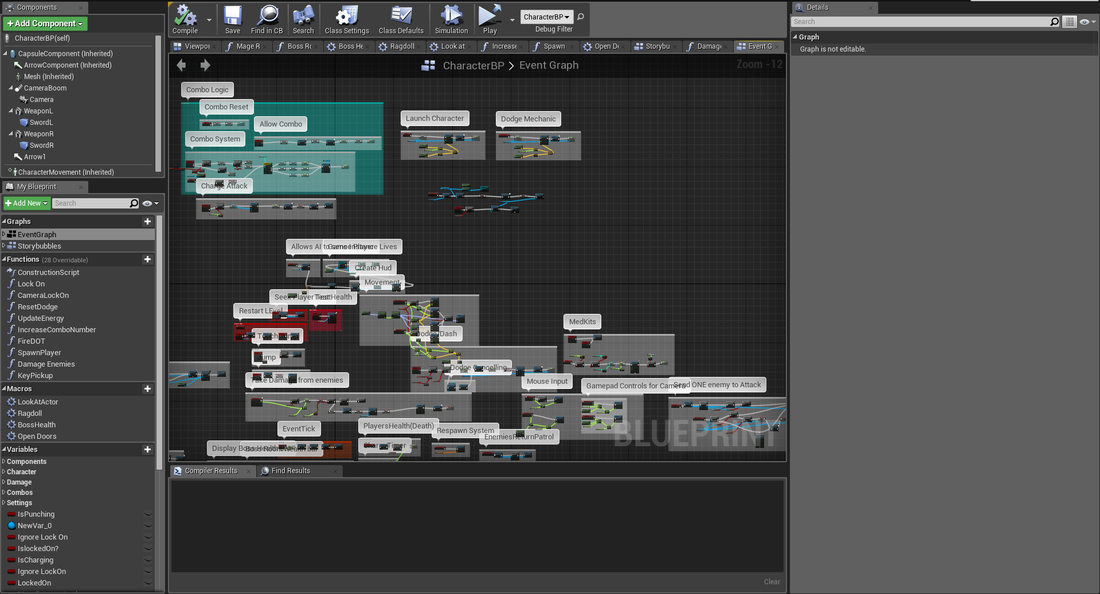Toggle the IsPunching variable's visibility eye
Image resolution: width=1100 pixels, height=594 pixels.
point(148,514)
